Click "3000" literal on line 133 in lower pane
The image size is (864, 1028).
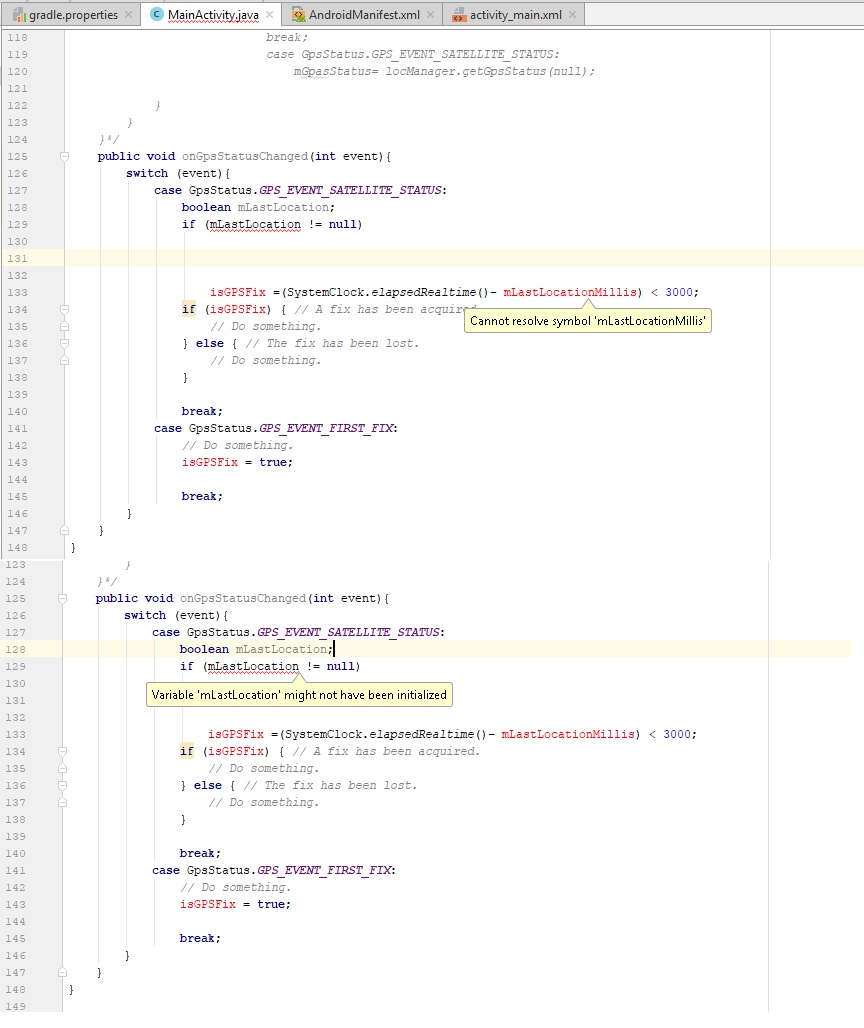[x=677, y=734]
